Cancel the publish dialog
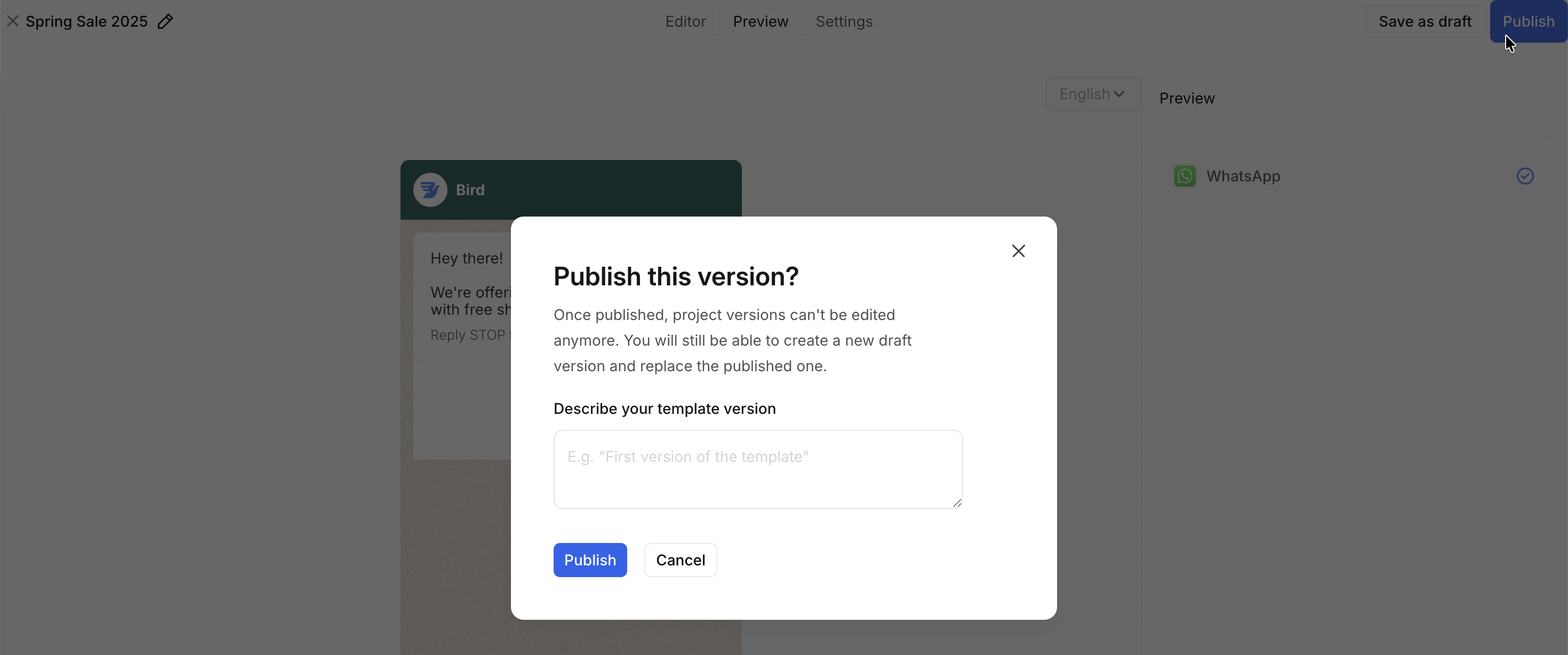The width and height of the screenshot is (1568, 655). [680, 560]
